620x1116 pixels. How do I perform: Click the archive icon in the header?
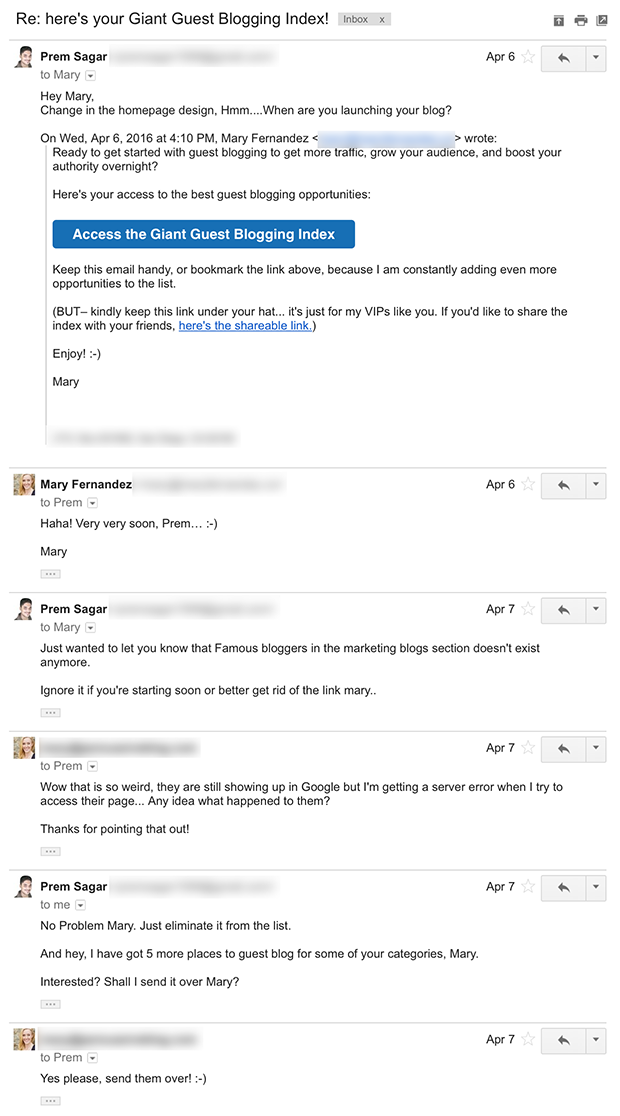(x=559, y=21)
